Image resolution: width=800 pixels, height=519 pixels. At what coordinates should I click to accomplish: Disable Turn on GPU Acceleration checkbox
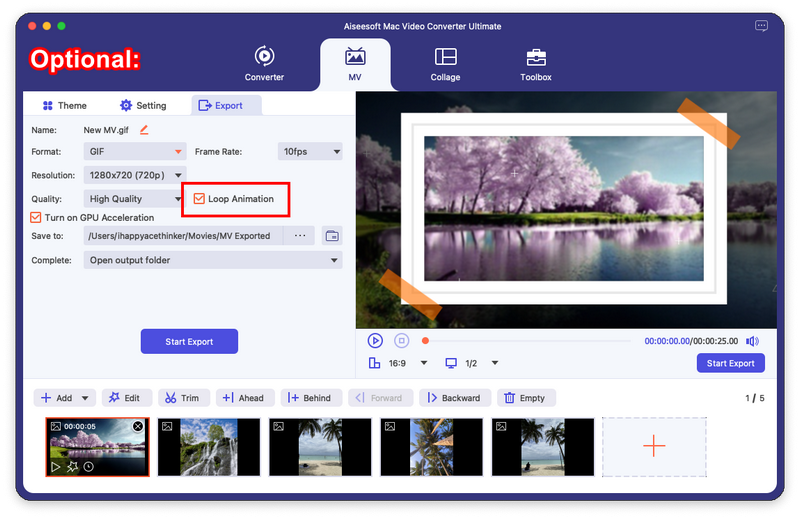[x=37, y=217]
